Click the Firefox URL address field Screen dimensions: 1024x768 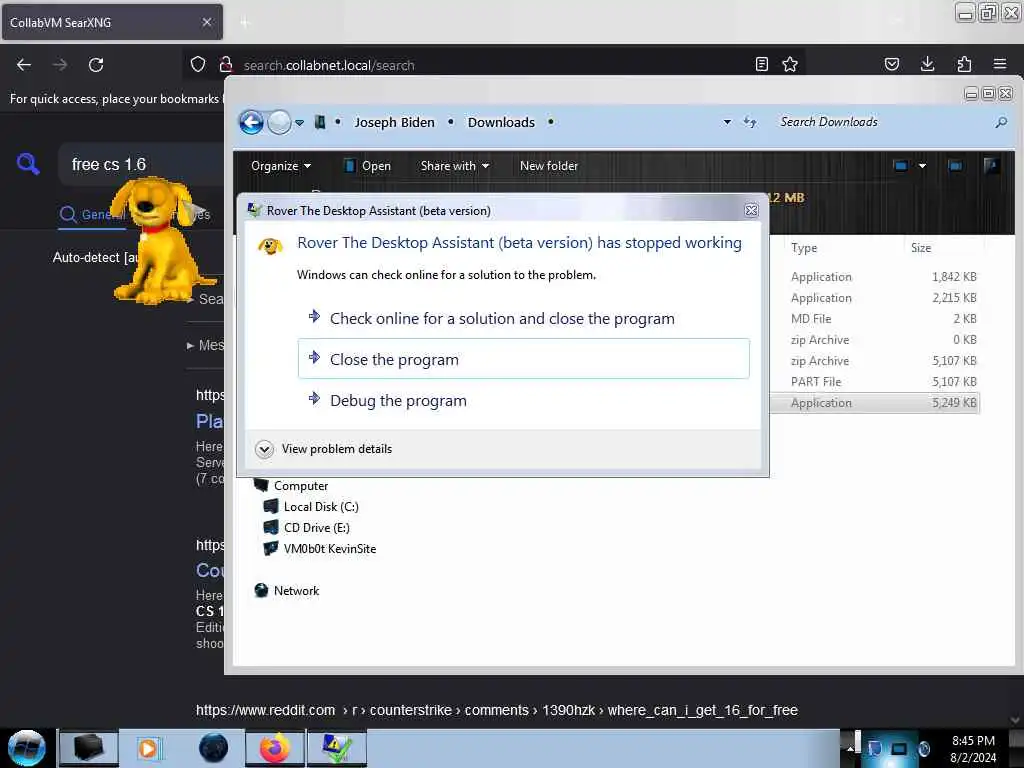coord(494,65)
